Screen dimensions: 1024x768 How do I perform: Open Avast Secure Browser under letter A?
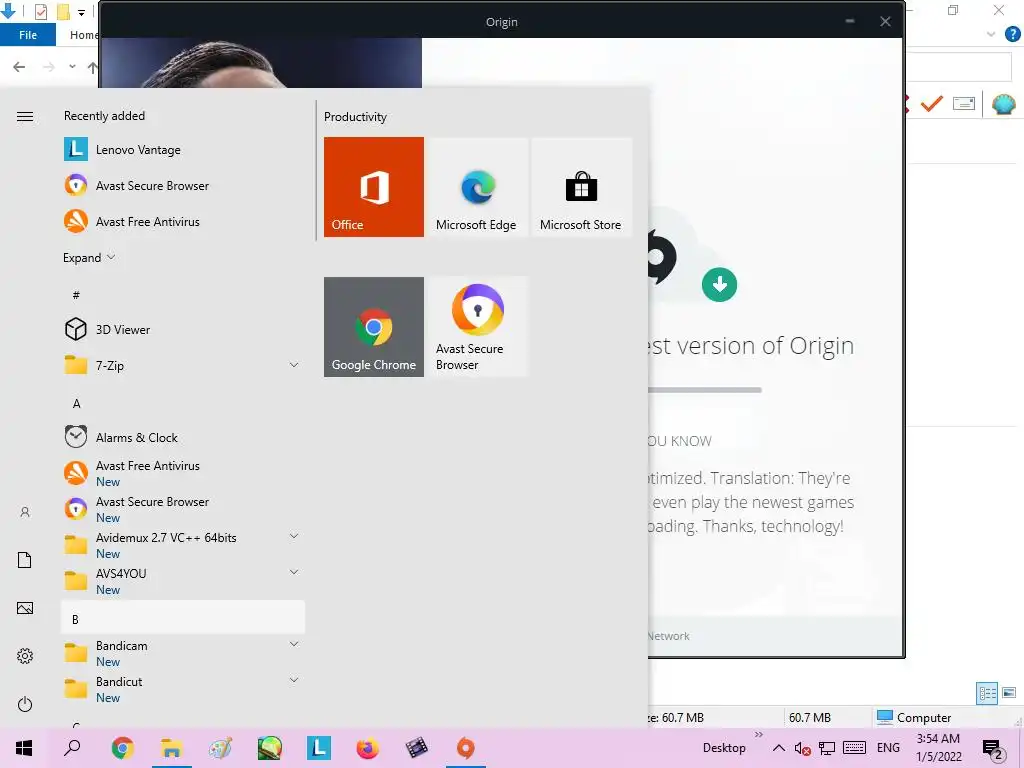tap(183, 509)
